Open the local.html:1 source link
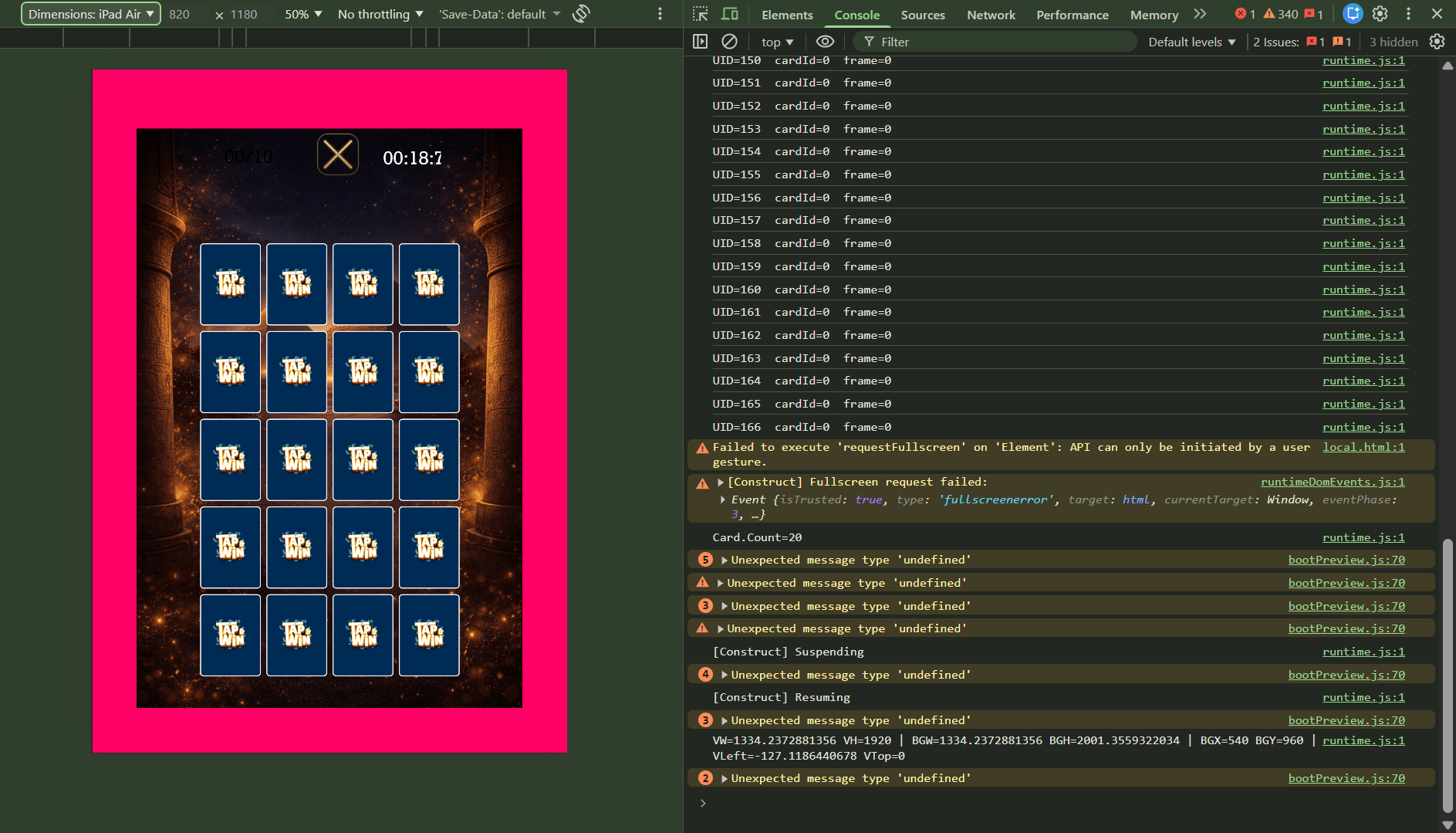This screenshot has height=833, width=1456. 1363,447
